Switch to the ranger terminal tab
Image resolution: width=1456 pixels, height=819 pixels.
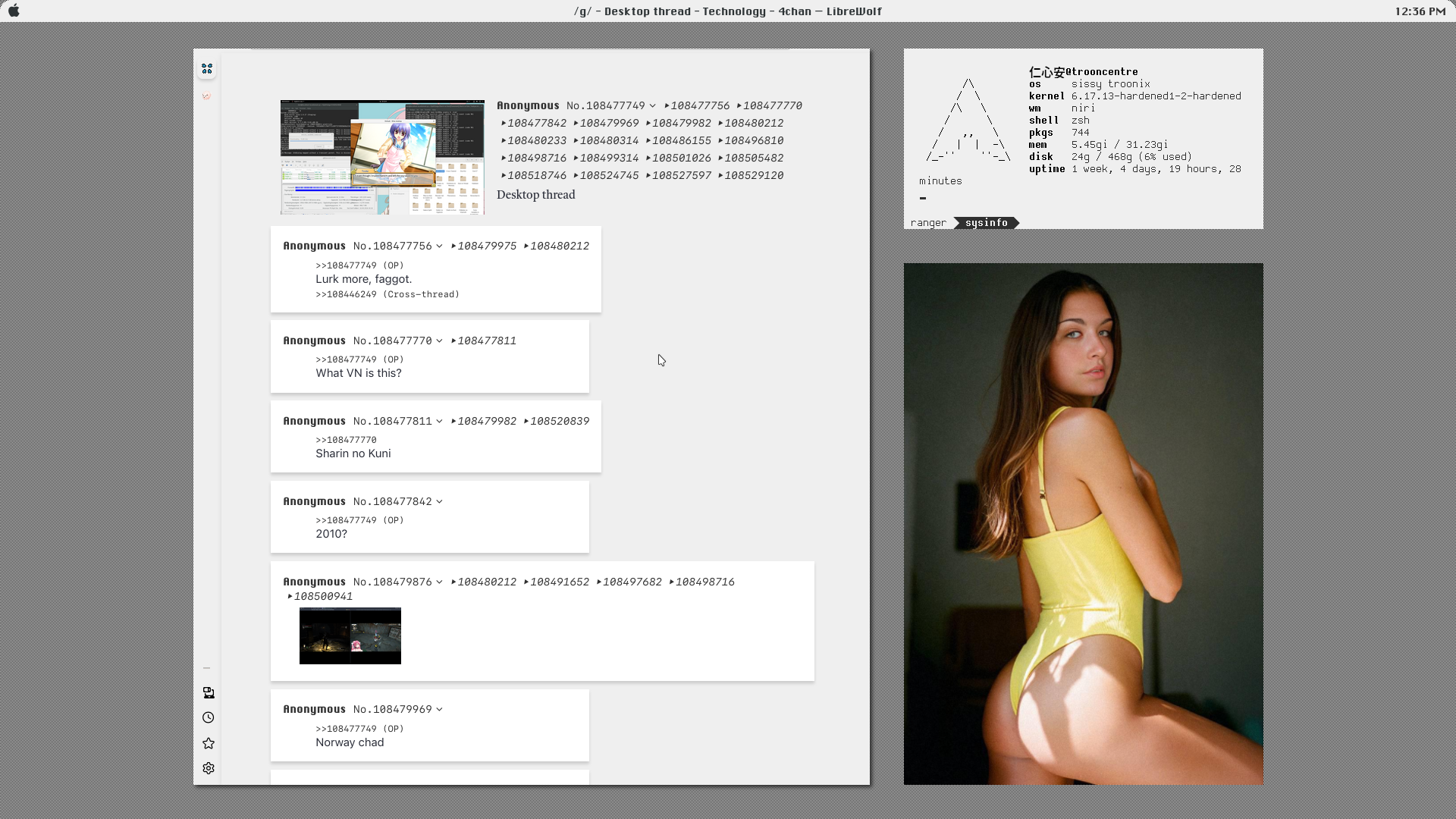point(928,222)
